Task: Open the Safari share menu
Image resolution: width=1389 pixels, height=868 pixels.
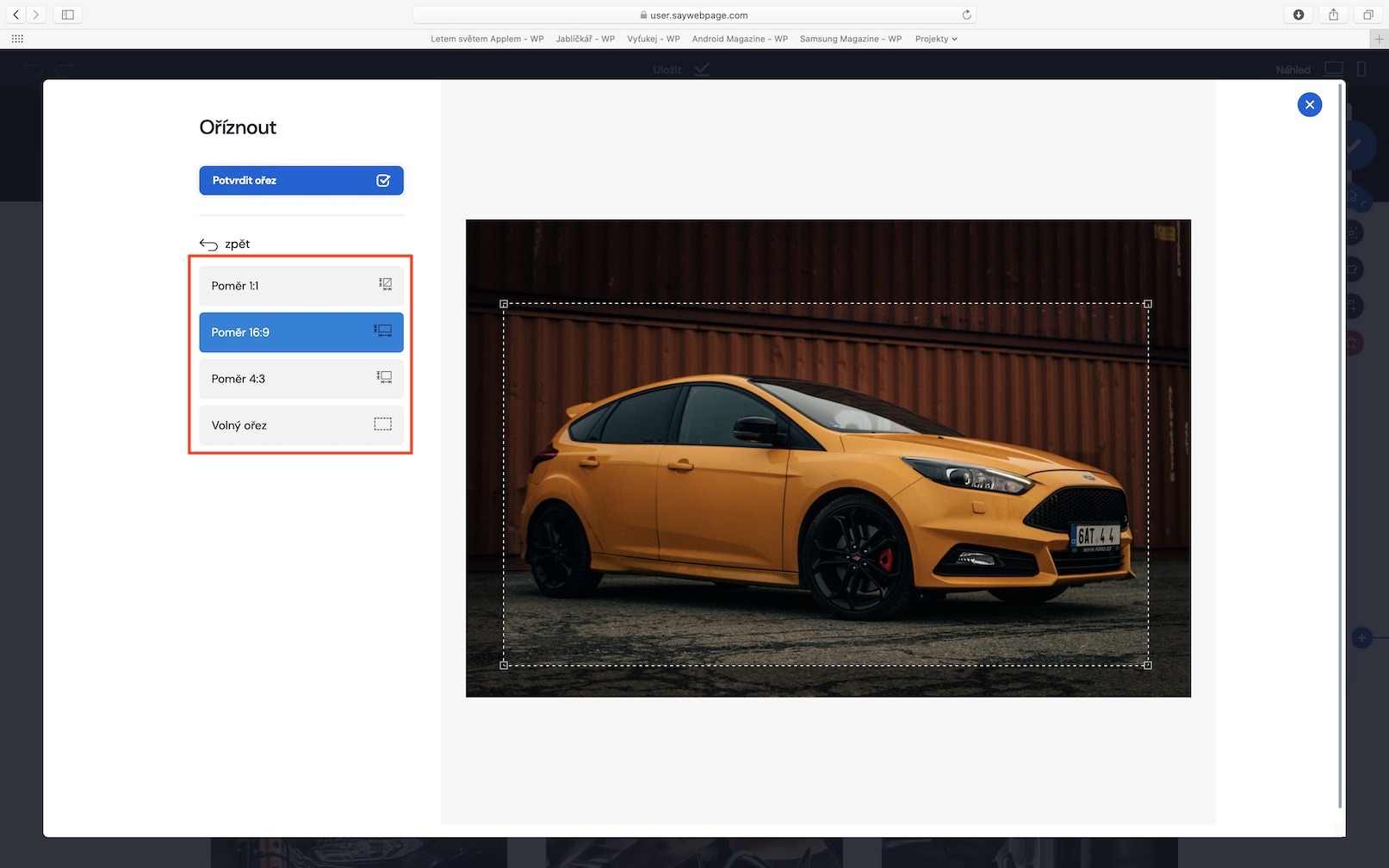Action: click(x=1333, y=15)
